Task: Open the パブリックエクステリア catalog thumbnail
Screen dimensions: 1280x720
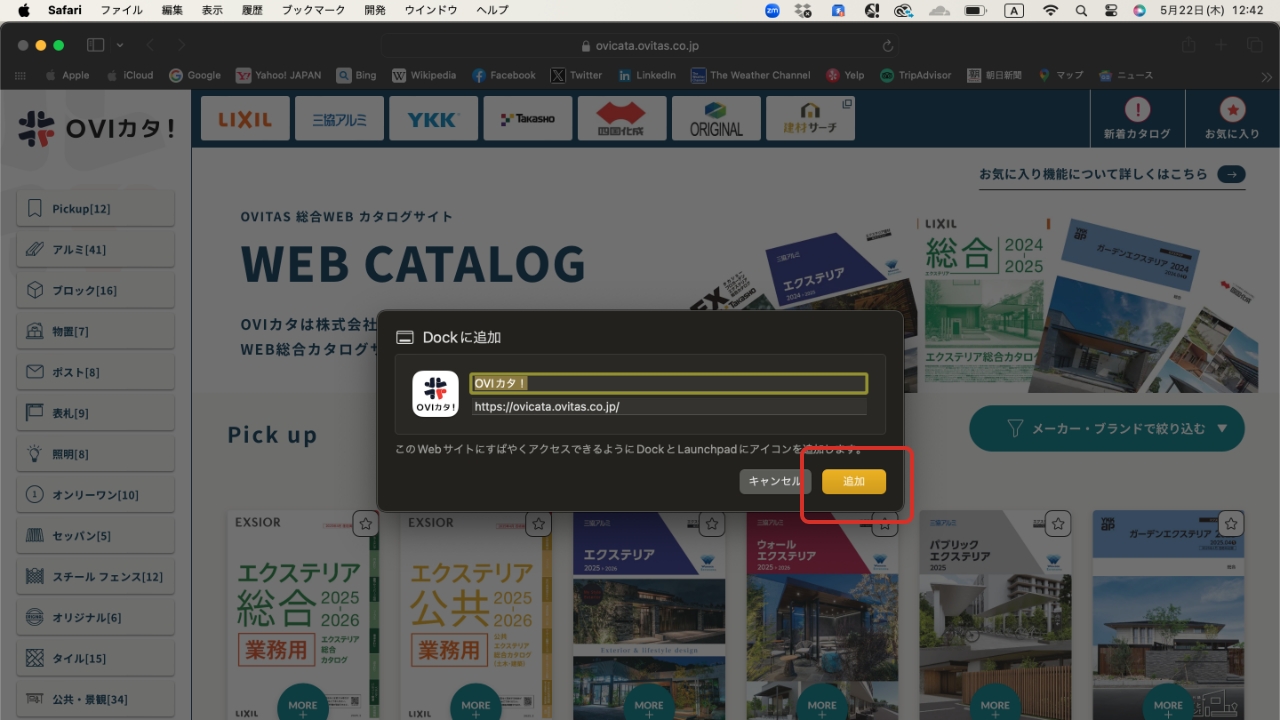Action: (995, 615)
